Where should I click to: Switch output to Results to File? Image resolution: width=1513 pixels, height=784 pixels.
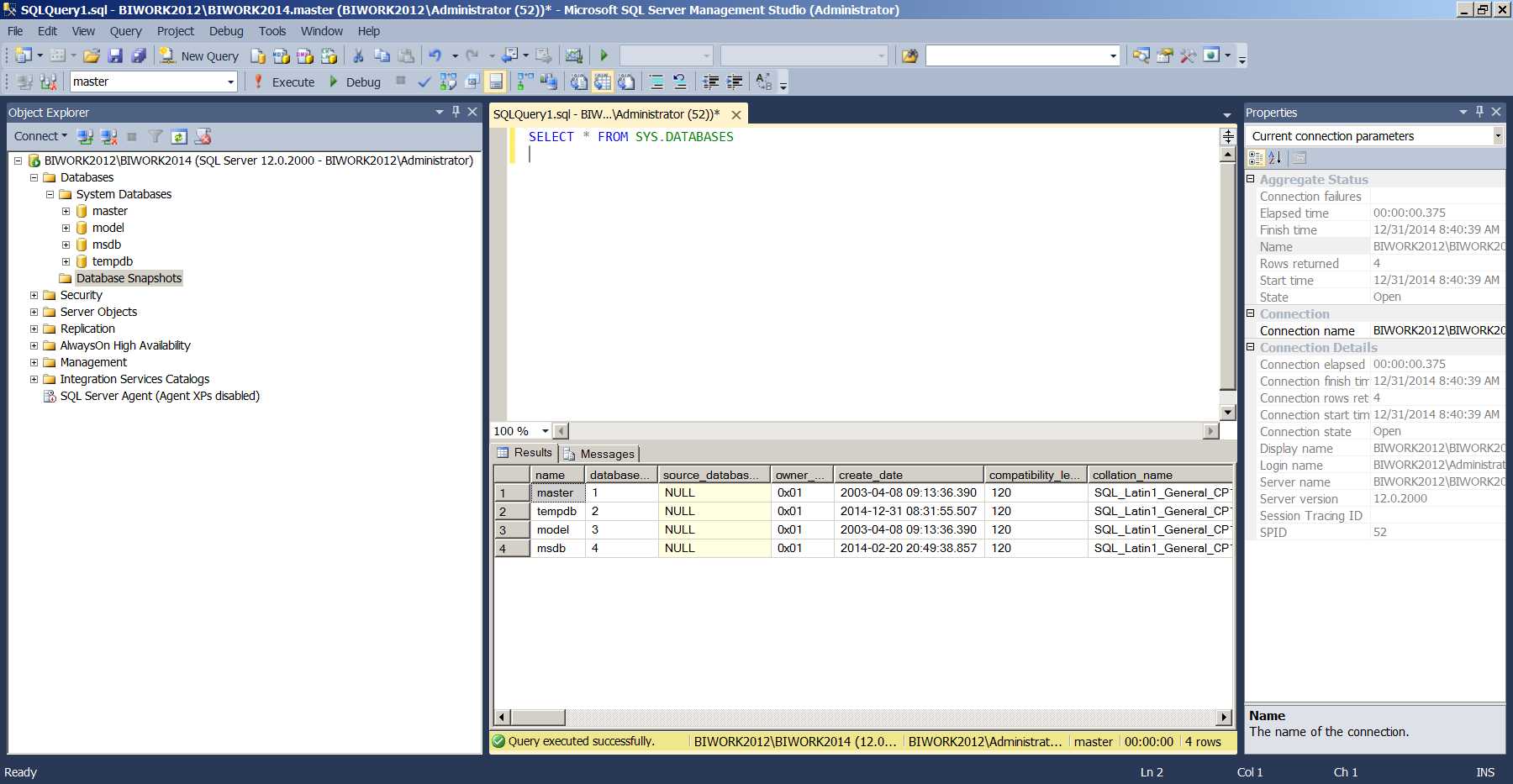coord(626,82)
